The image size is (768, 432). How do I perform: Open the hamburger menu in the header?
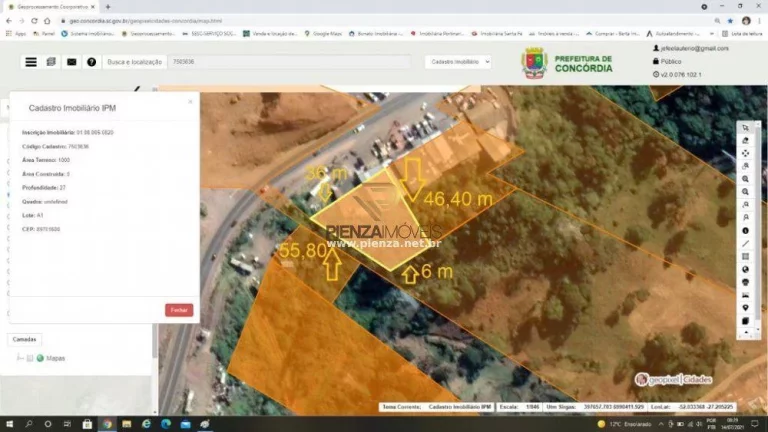pyautogui.click(x=31, y=62)
